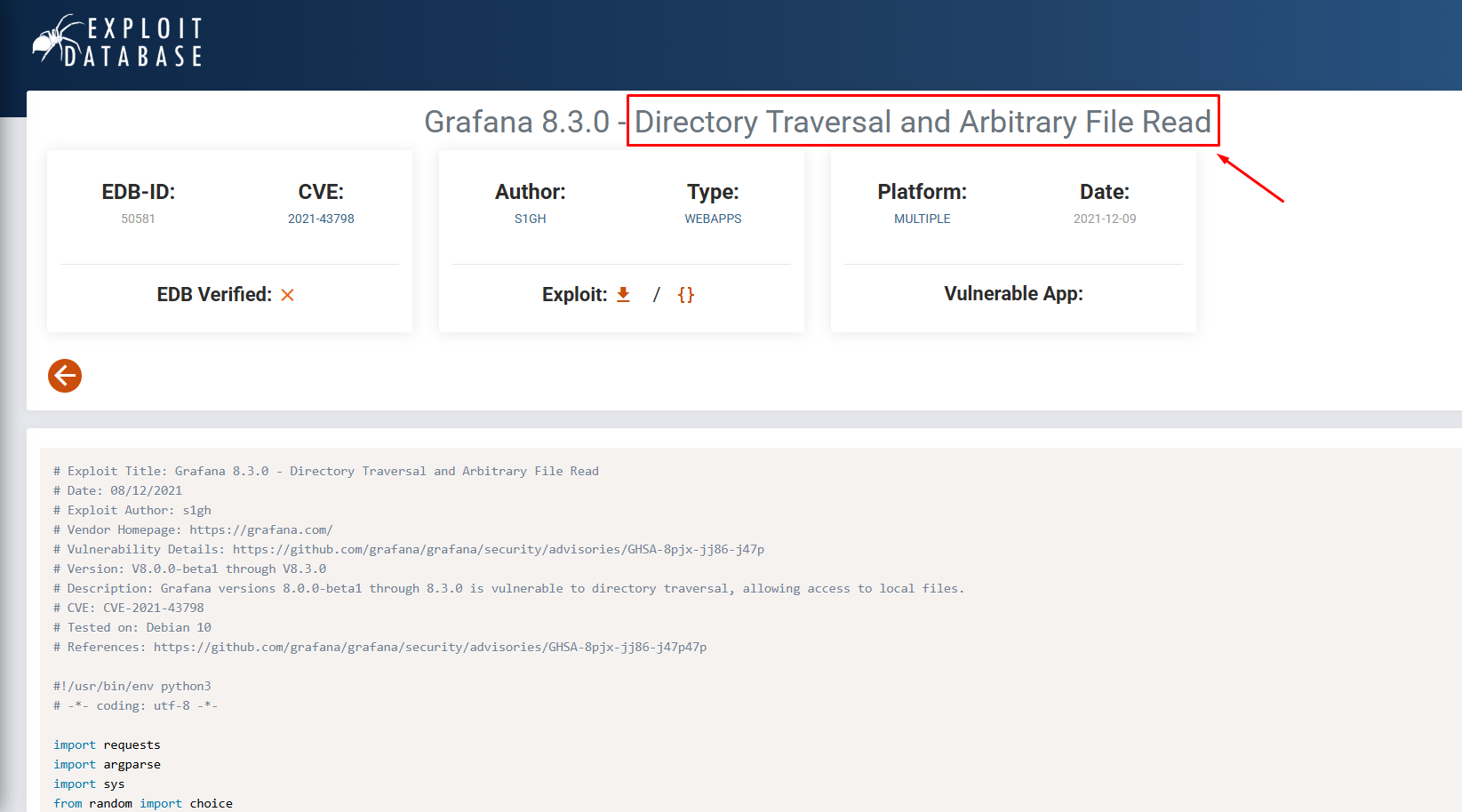
Task: Click the References URL comment line
Action: [380, 647]
